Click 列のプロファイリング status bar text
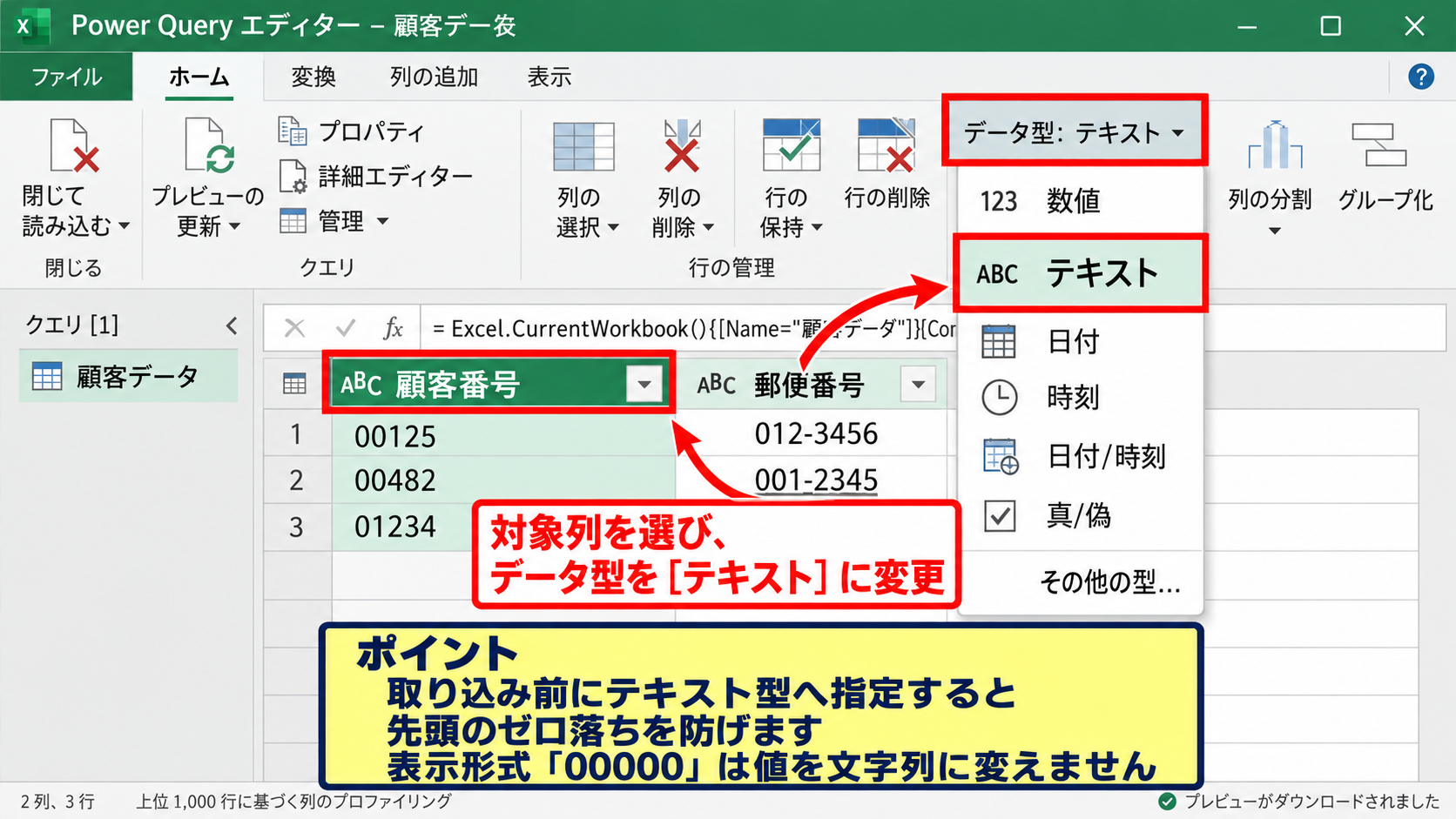This screenshot has width=1456, height=819. pos(293,802)
